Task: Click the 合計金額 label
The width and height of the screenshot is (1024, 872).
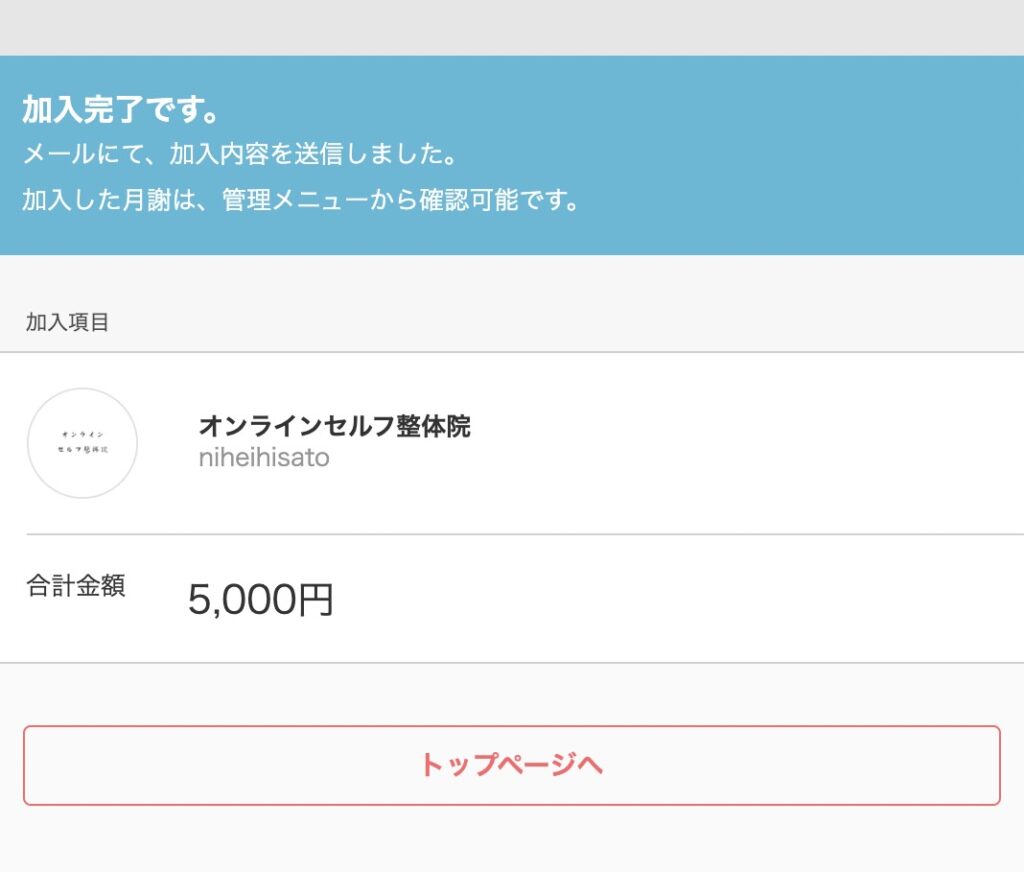Action: tap(76, 585)
